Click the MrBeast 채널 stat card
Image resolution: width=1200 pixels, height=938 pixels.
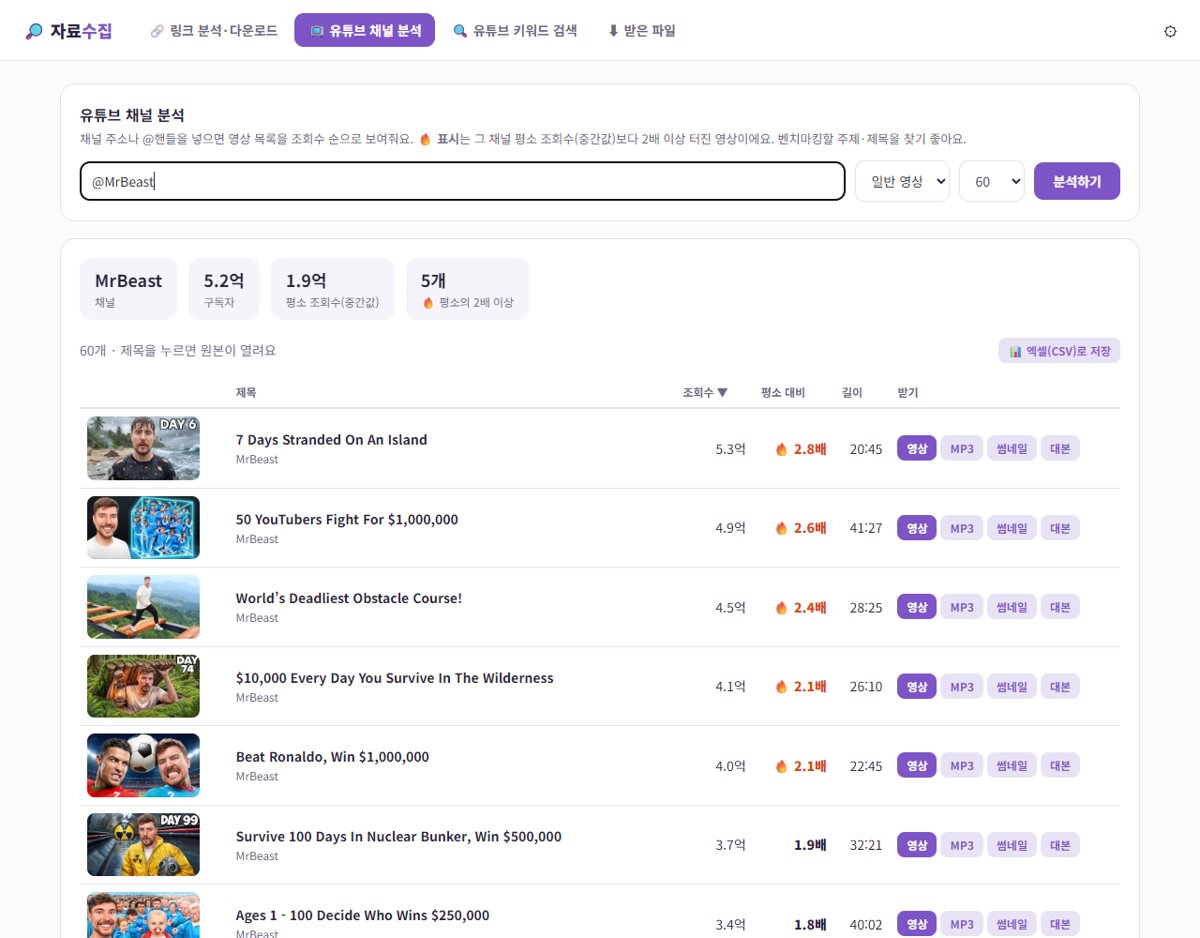pos(128,289)
